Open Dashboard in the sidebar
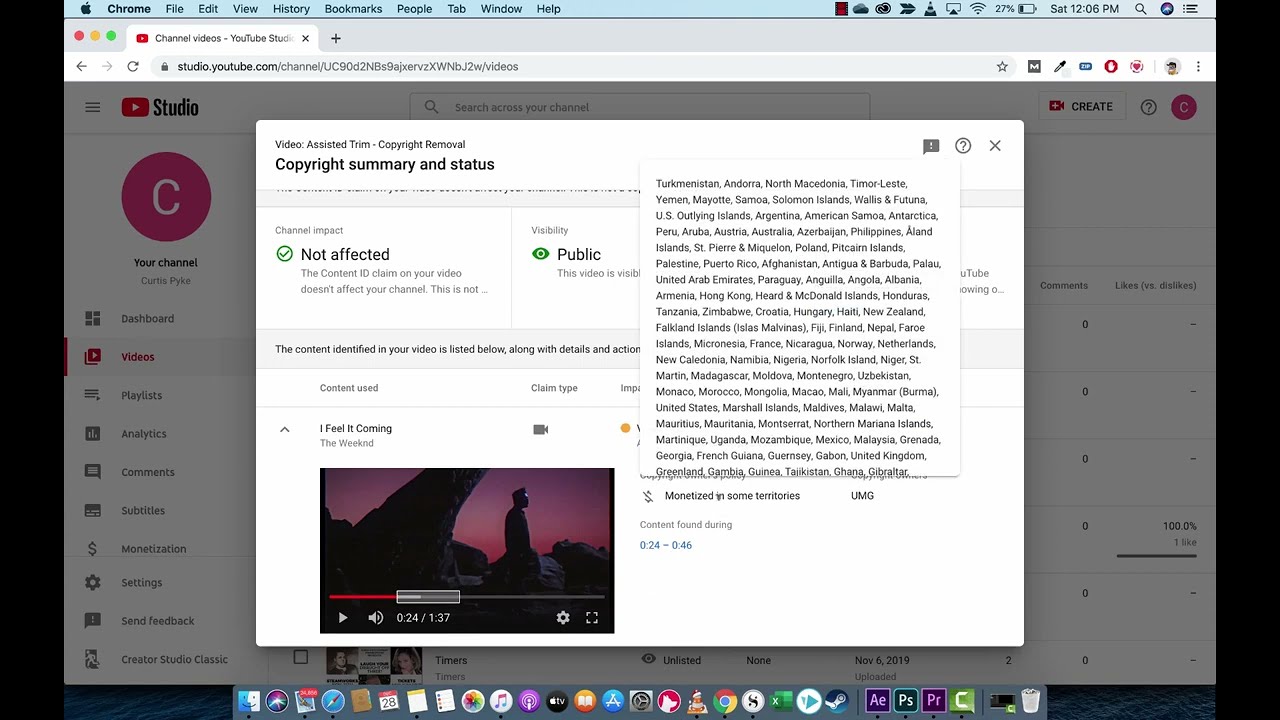This screenshot has height=720, width=1280. click(160, 319)
